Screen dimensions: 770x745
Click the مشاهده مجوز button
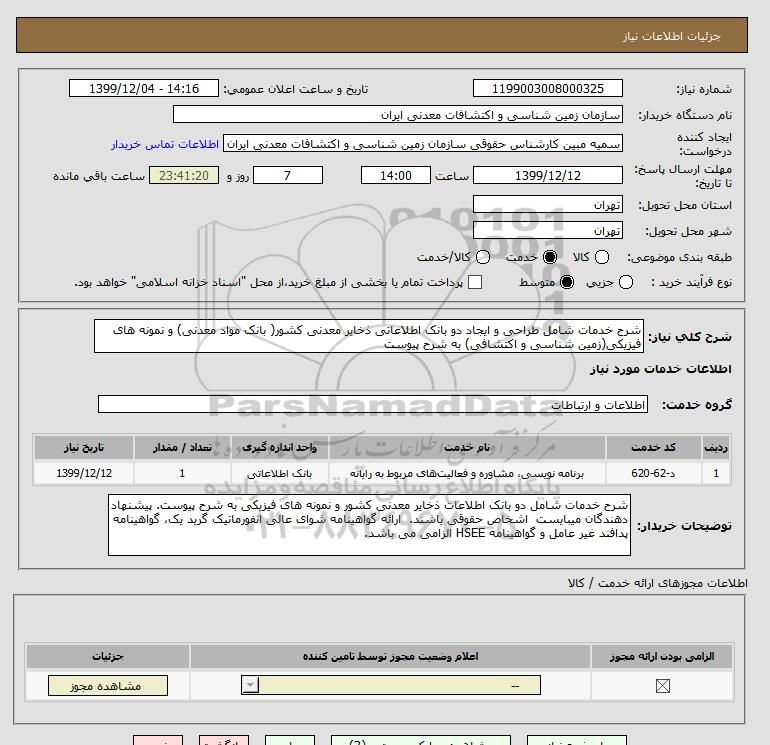(x=108, y=686)
